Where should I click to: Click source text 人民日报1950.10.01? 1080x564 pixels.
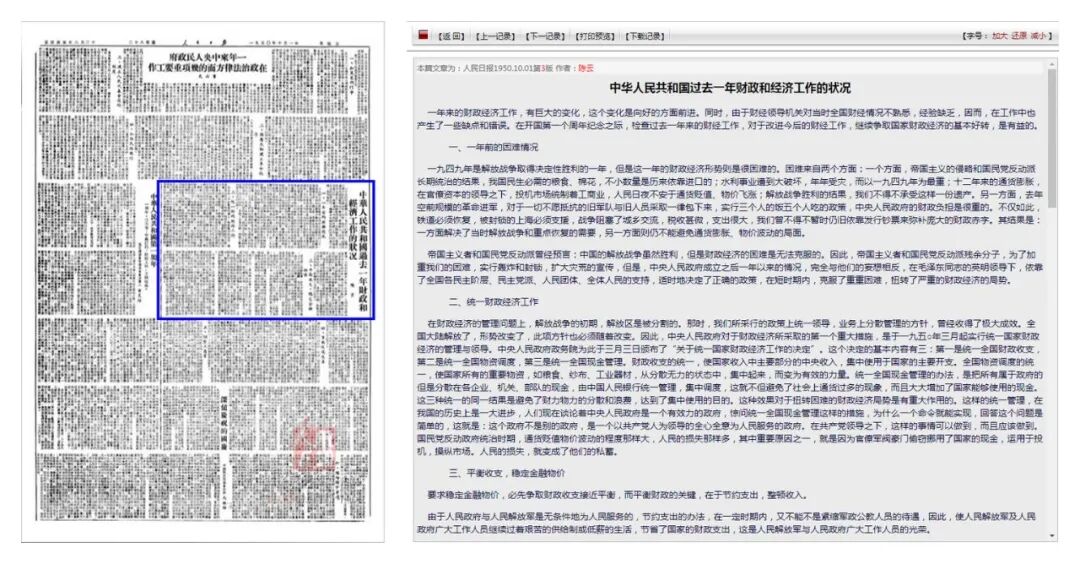pyautogui.click(x=498, y=68)
